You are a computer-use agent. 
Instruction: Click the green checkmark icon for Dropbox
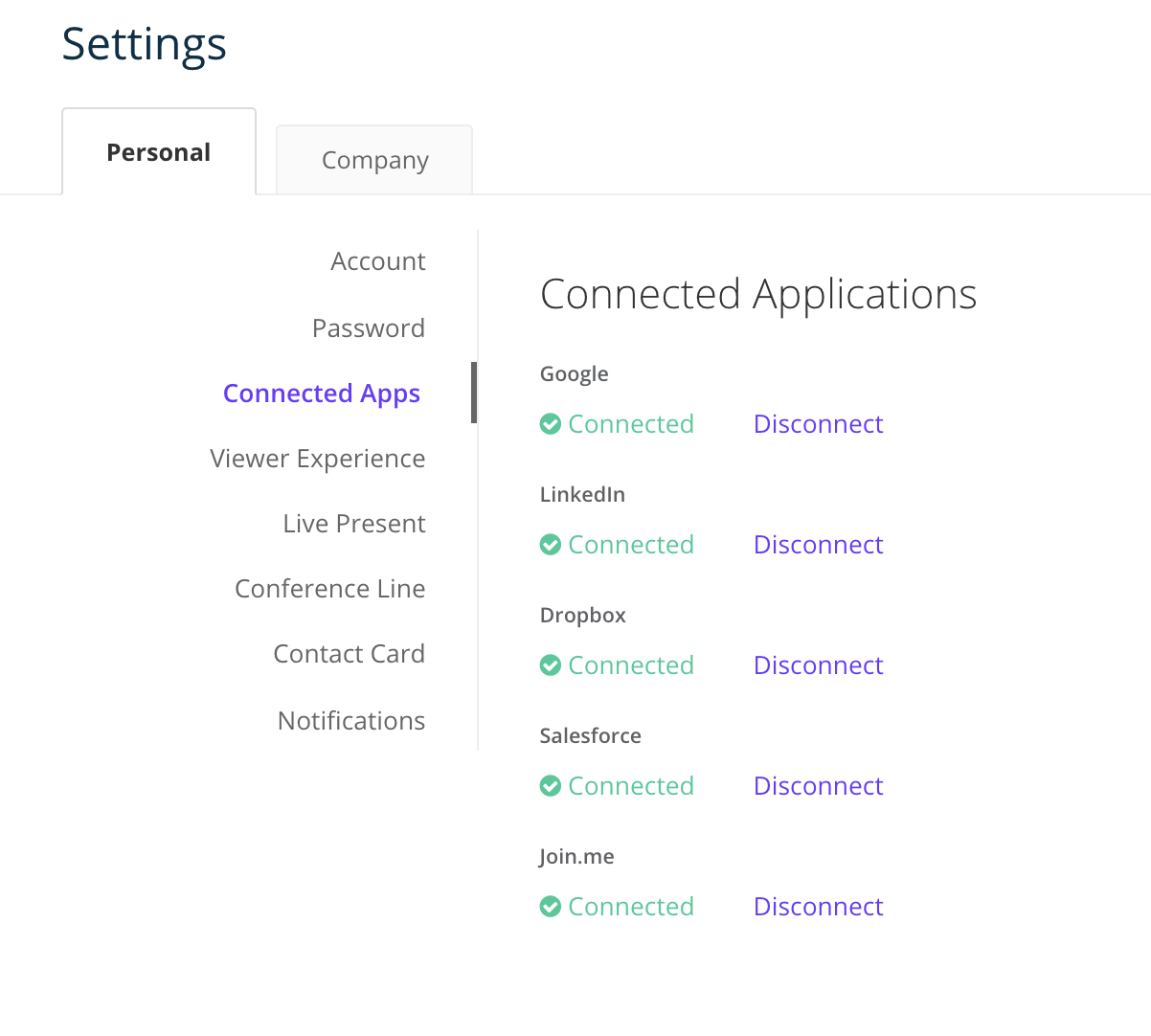(551, 665)
